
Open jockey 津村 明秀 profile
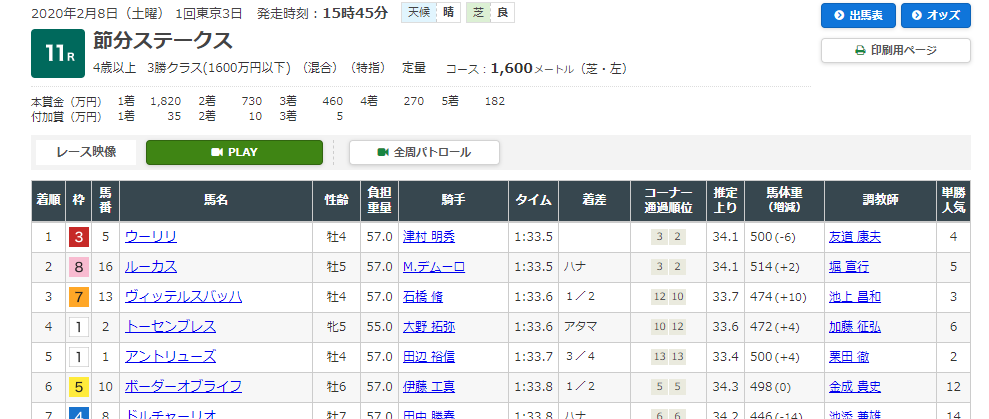click(429, 237)
